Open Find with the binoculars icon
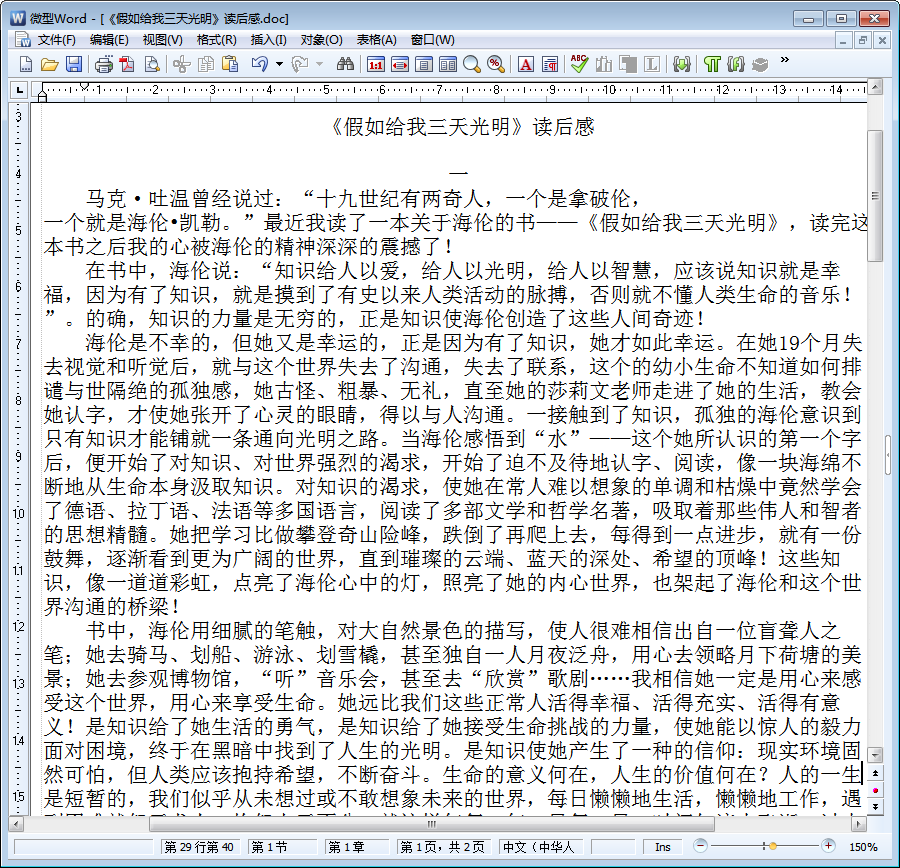Screen dimensions: 900x868 point(345,64)
